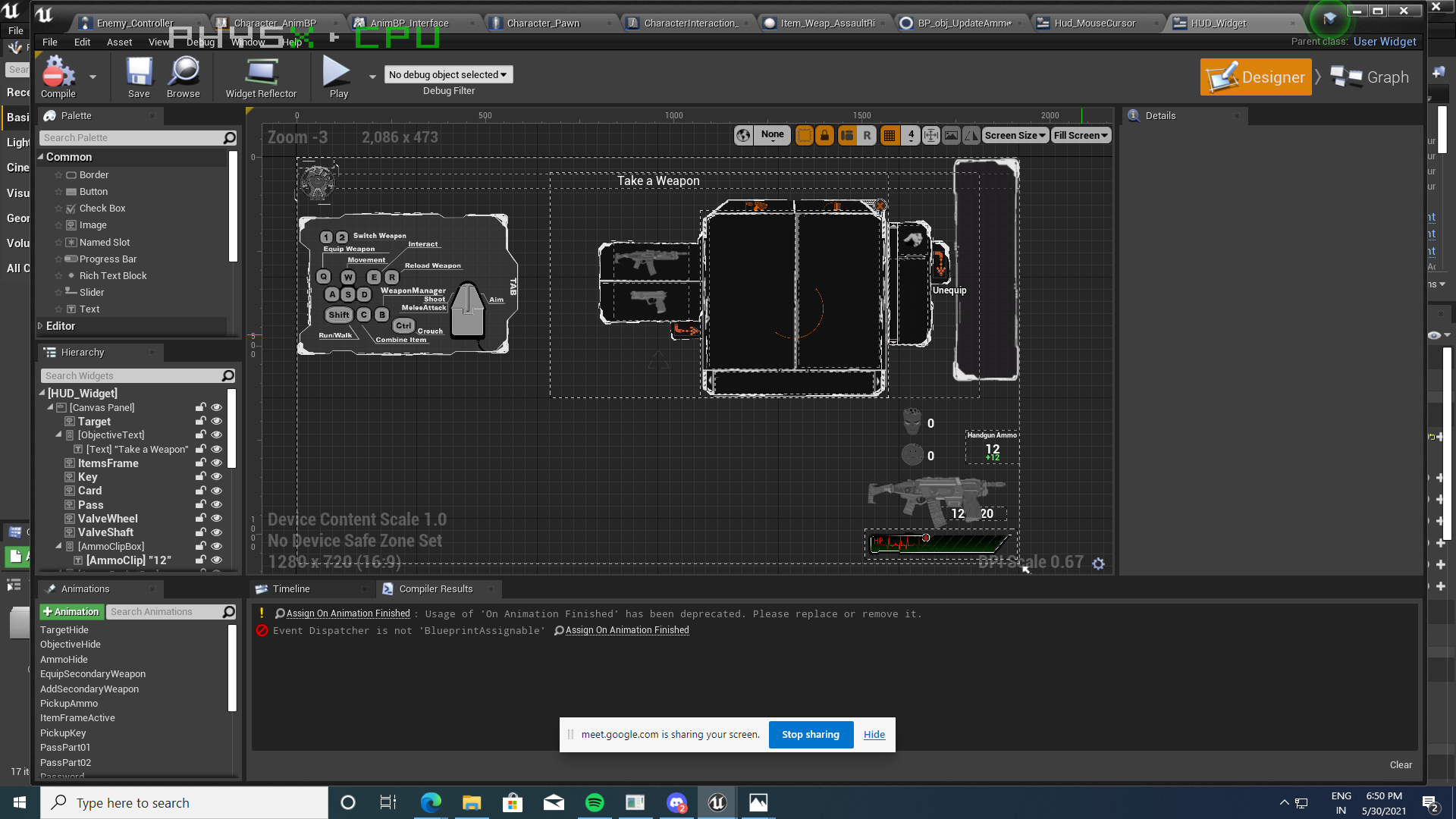Open the Asset menu

119,42
